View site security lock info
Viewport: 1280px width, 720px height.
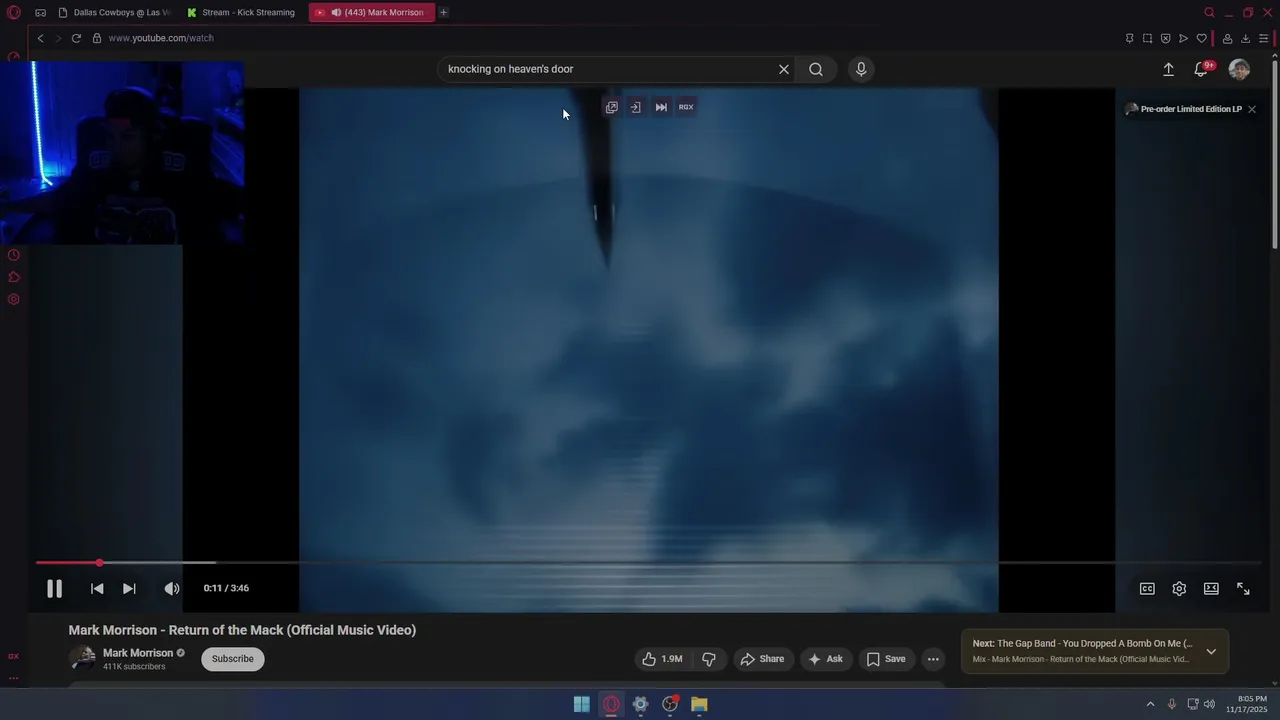[x=97, y=38]
